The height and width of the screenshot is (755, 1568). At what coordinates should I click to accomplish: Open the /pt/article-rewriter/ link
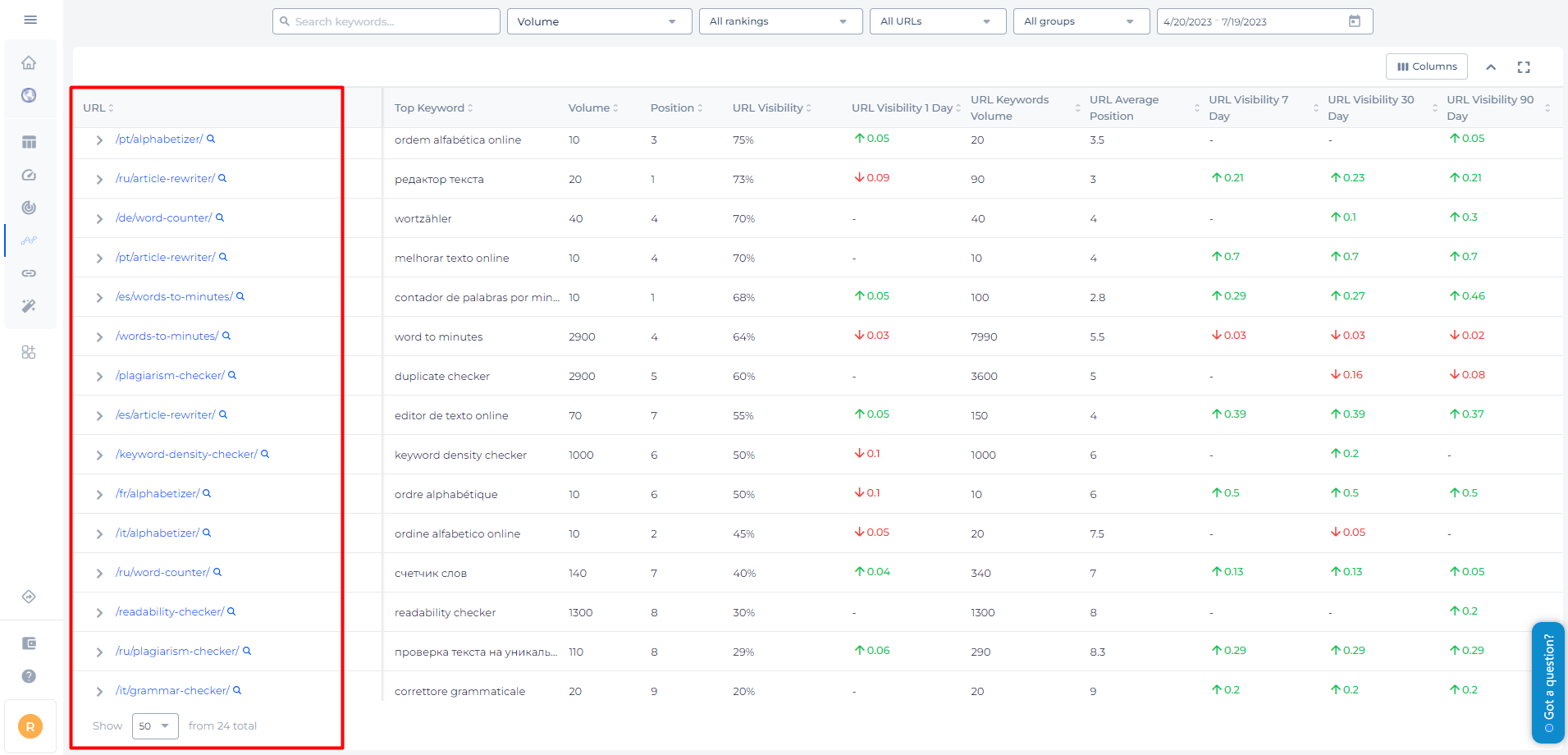click(165, 258)
